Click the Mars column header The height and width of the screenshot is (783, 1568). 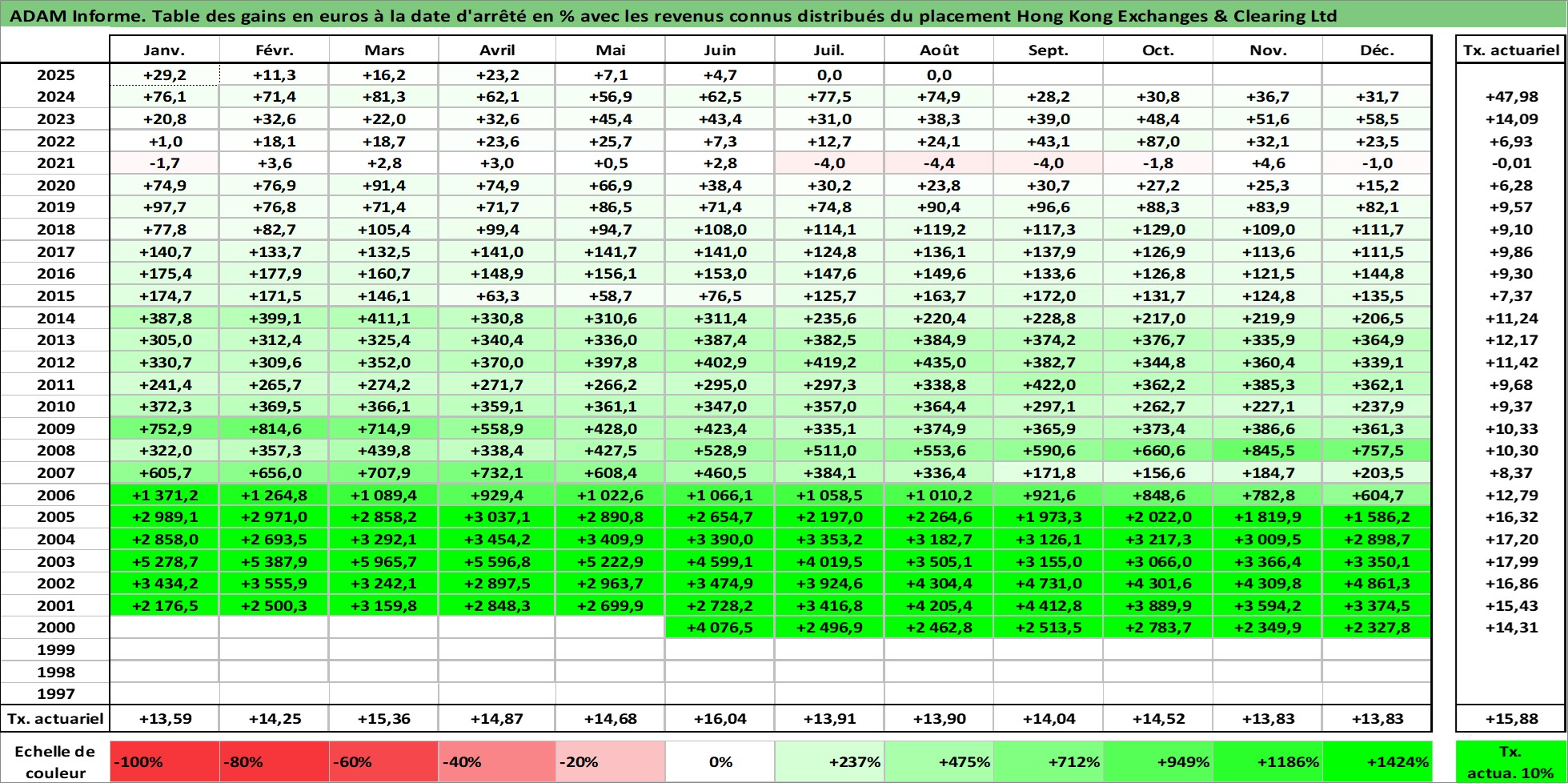click(x=383, y=50)
